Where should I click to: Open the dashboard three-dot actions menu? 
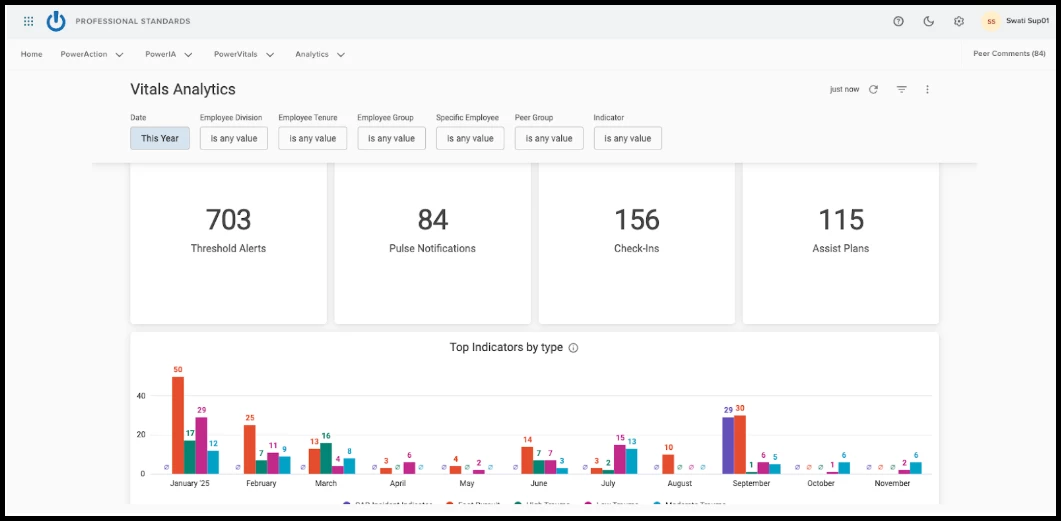click(x=928, y=89)
